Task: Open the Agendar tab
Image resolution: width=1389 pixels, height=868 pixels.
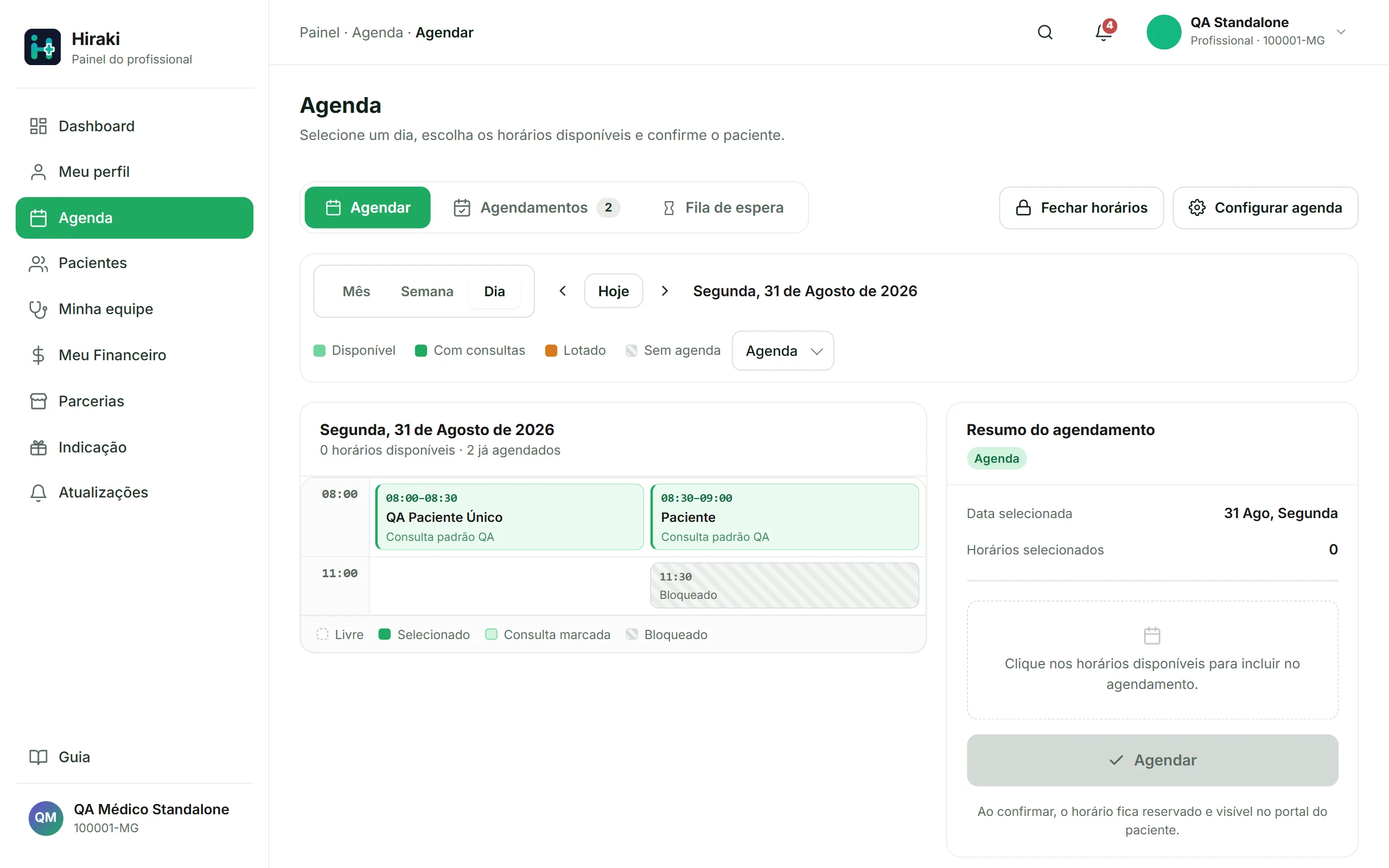Action: point(367,207)
